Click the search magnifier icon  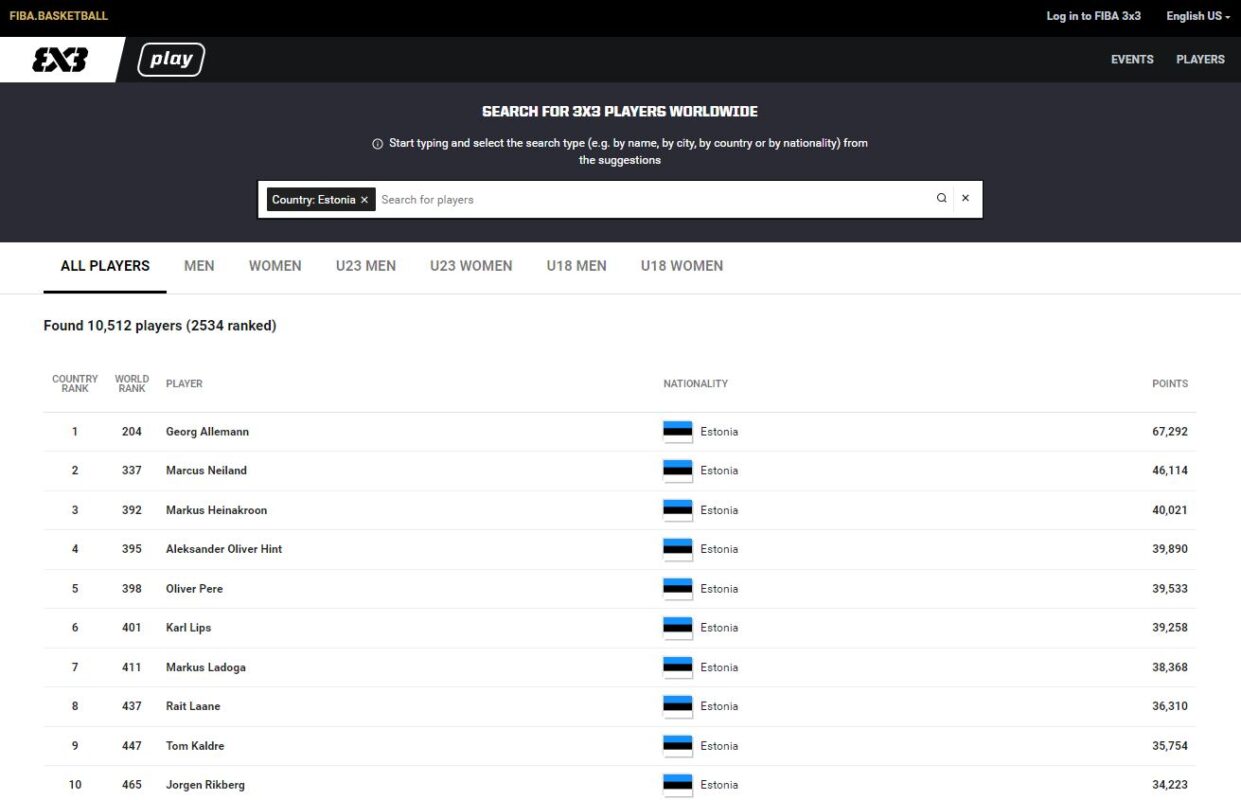click(941, 199)
